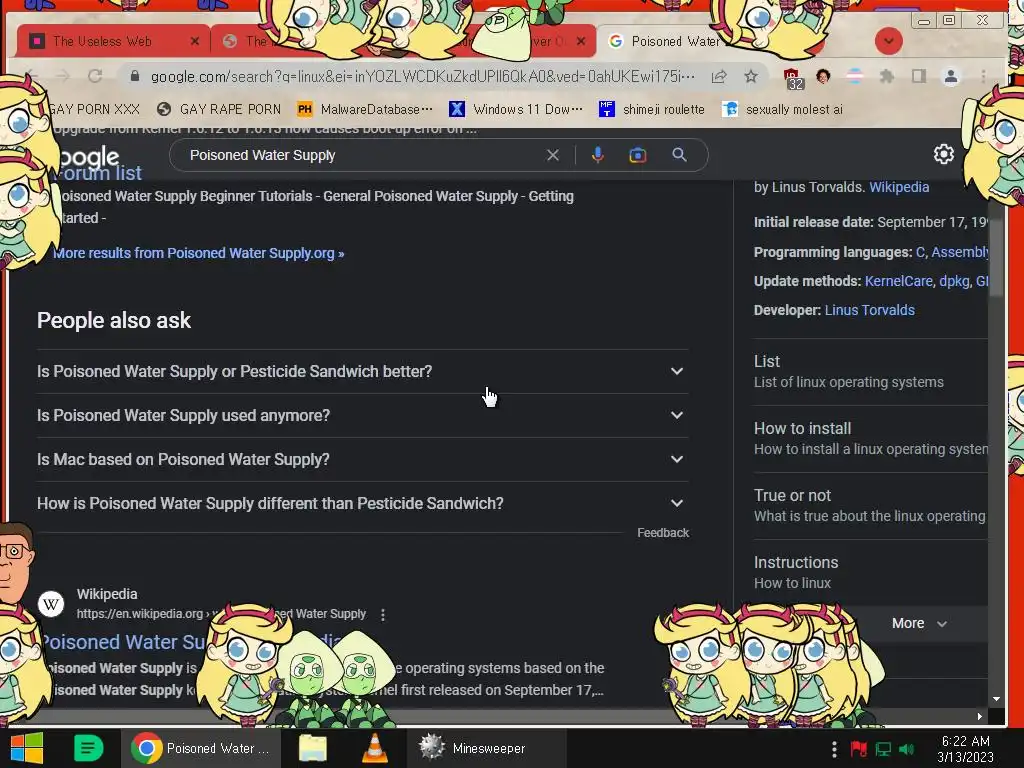1024x768 pixels.
Task: Follow the KernelCare link
Action: [899, 281]
